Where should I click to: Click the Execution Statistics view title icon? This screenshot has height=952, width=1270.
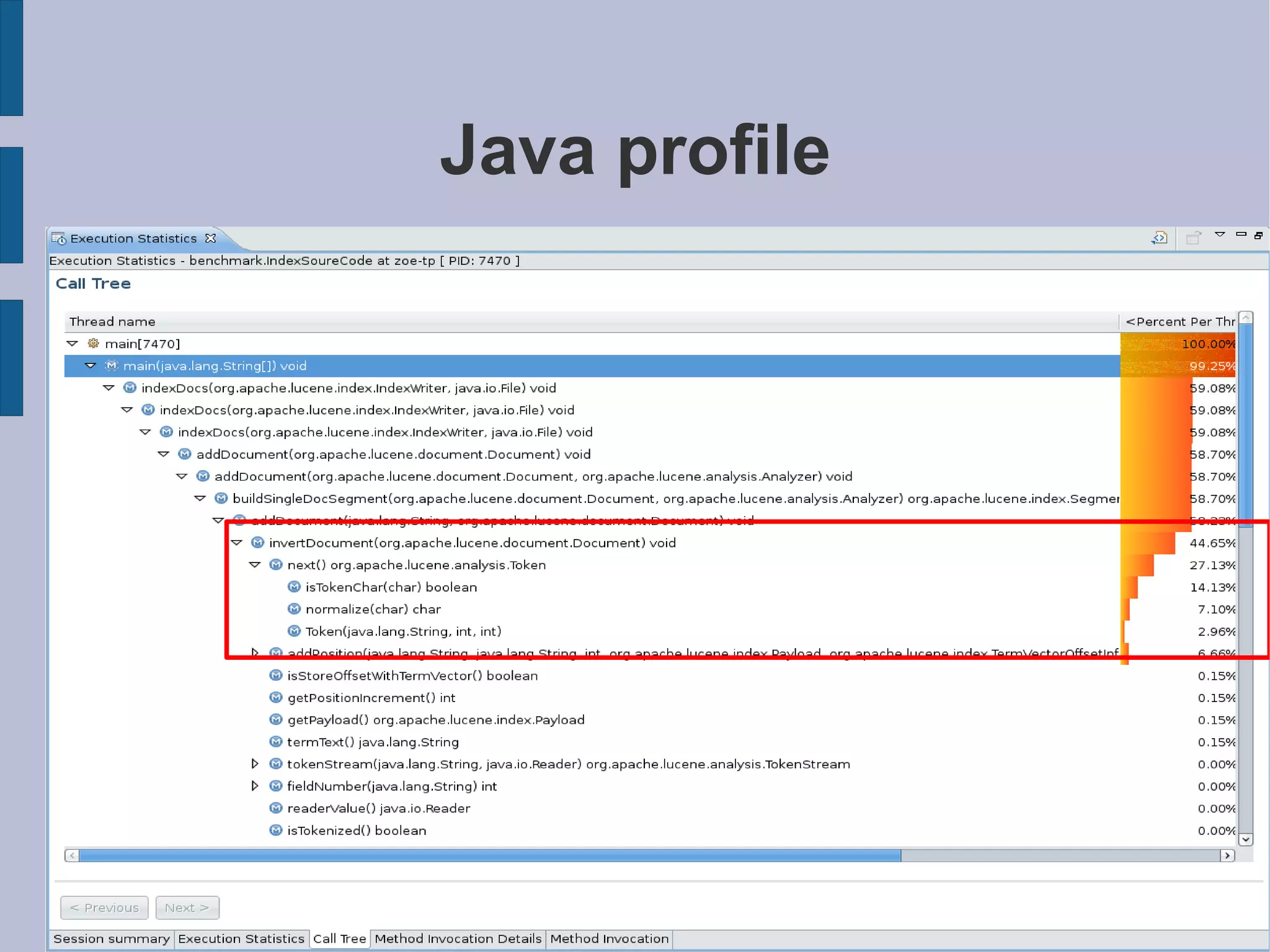click(59, 239)
